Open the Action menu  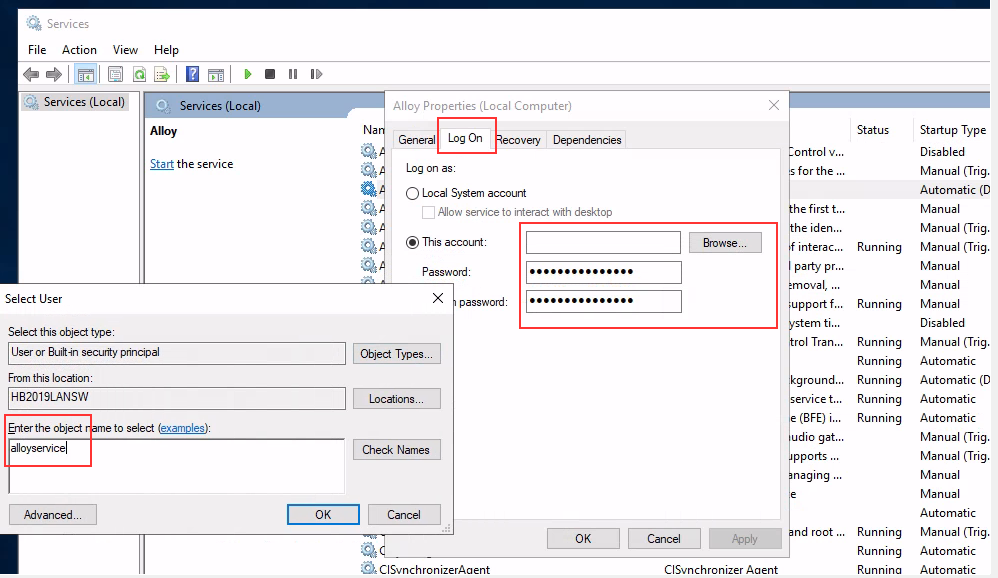[x=79, y=50]
